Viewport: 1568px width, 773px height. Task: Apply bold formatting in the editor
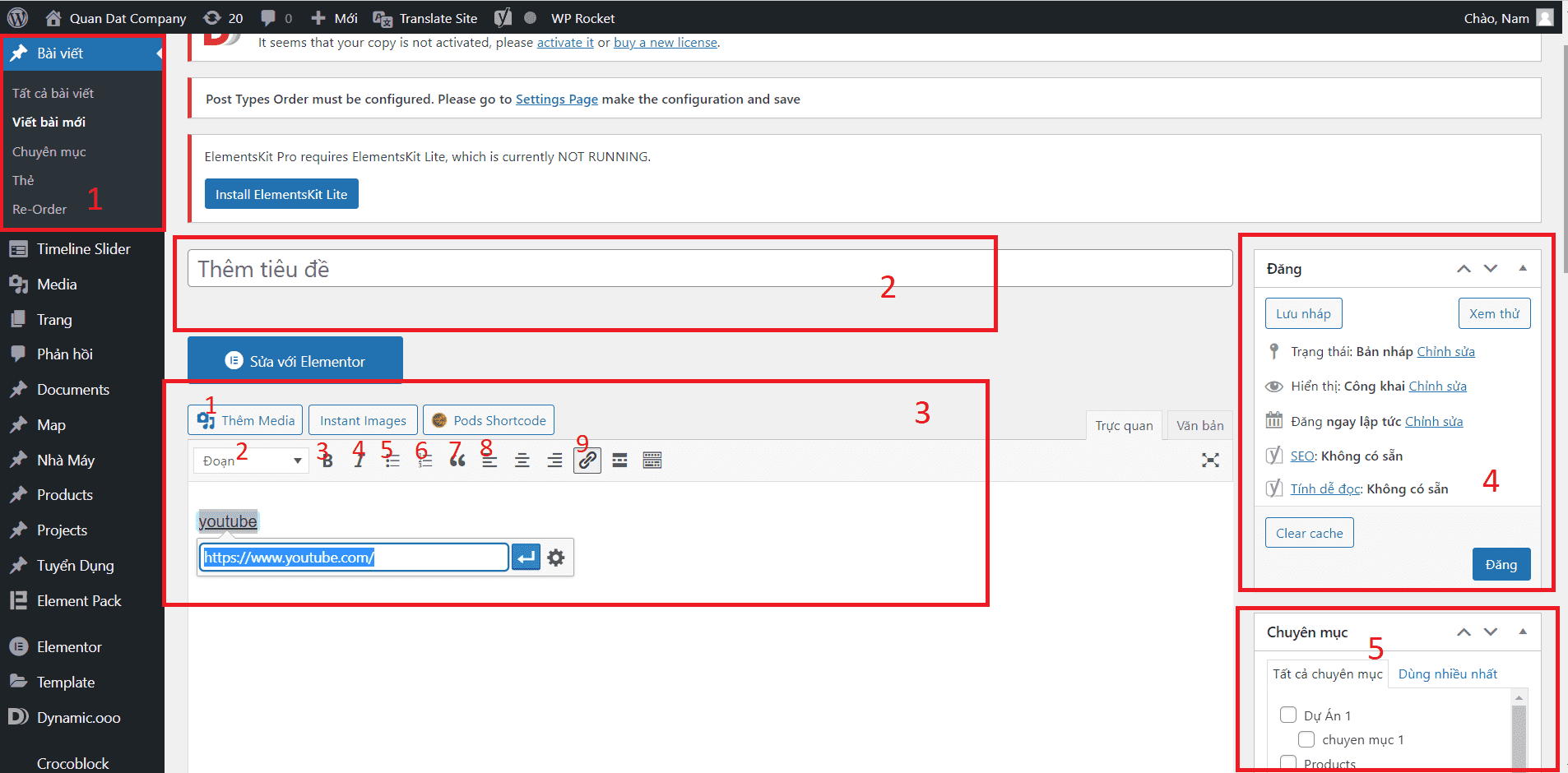tap(327, 460)
